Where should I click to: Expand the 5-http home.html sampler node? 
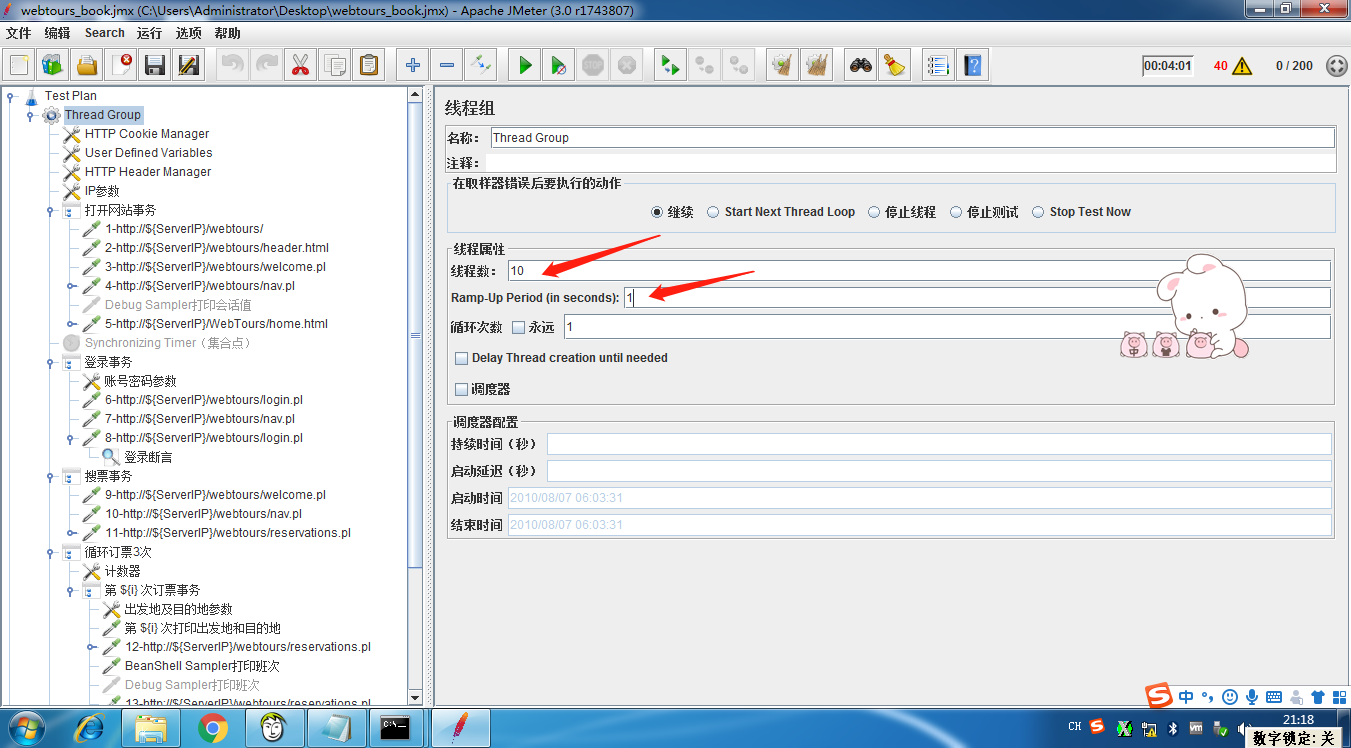(x=71, y=324)
